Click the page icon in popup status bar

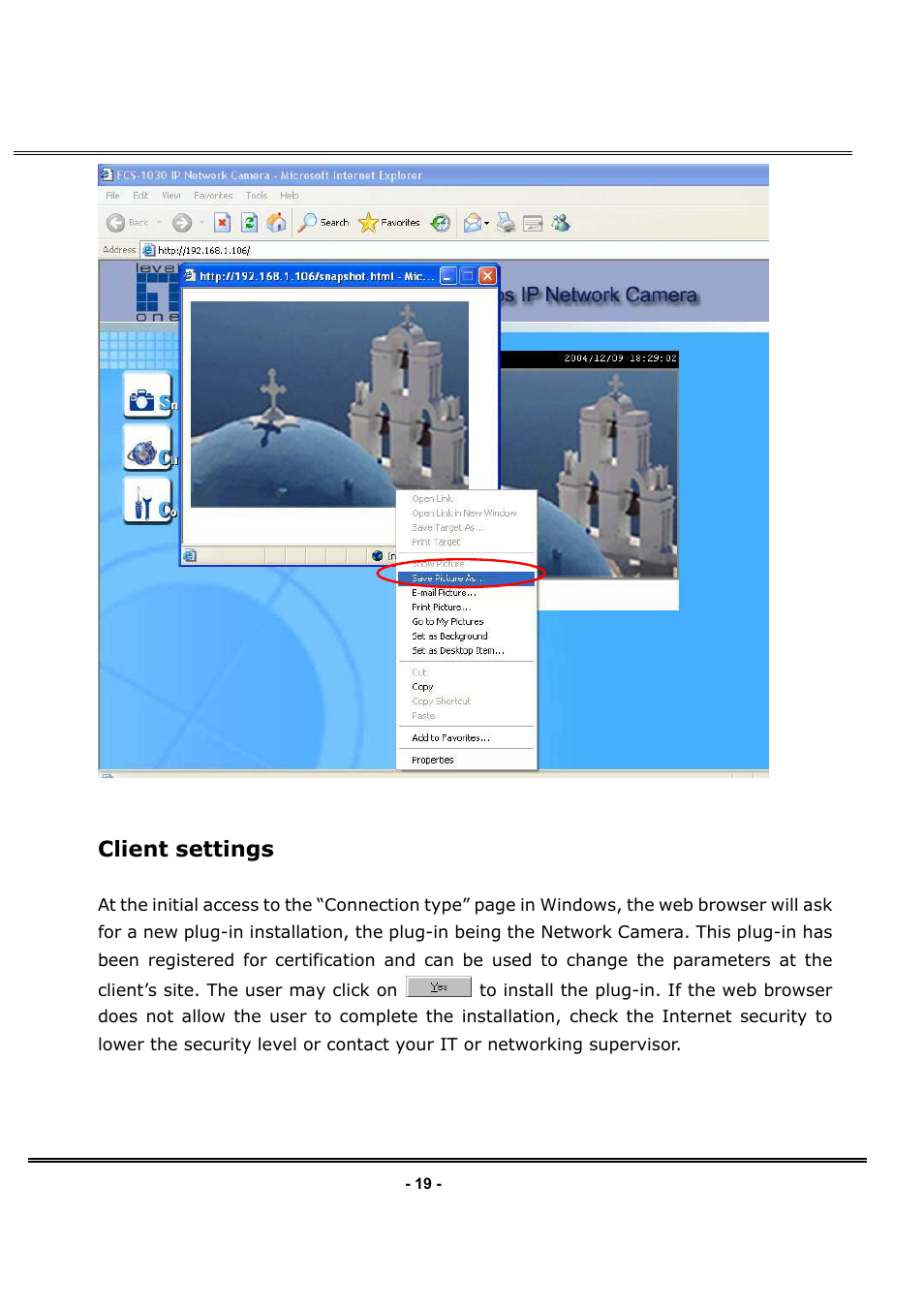coord(190,555)
